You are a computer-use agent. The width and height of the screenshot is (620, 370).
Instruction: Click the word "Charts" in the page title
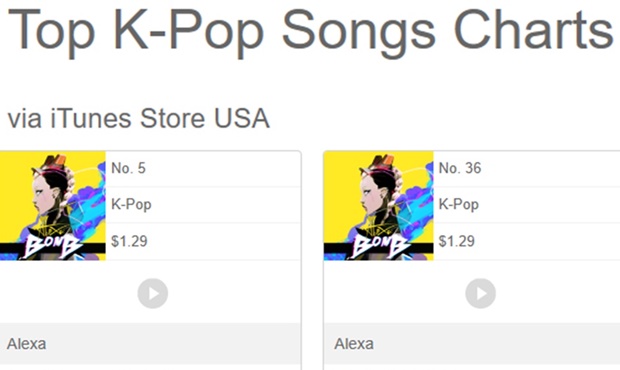point(533,30)
